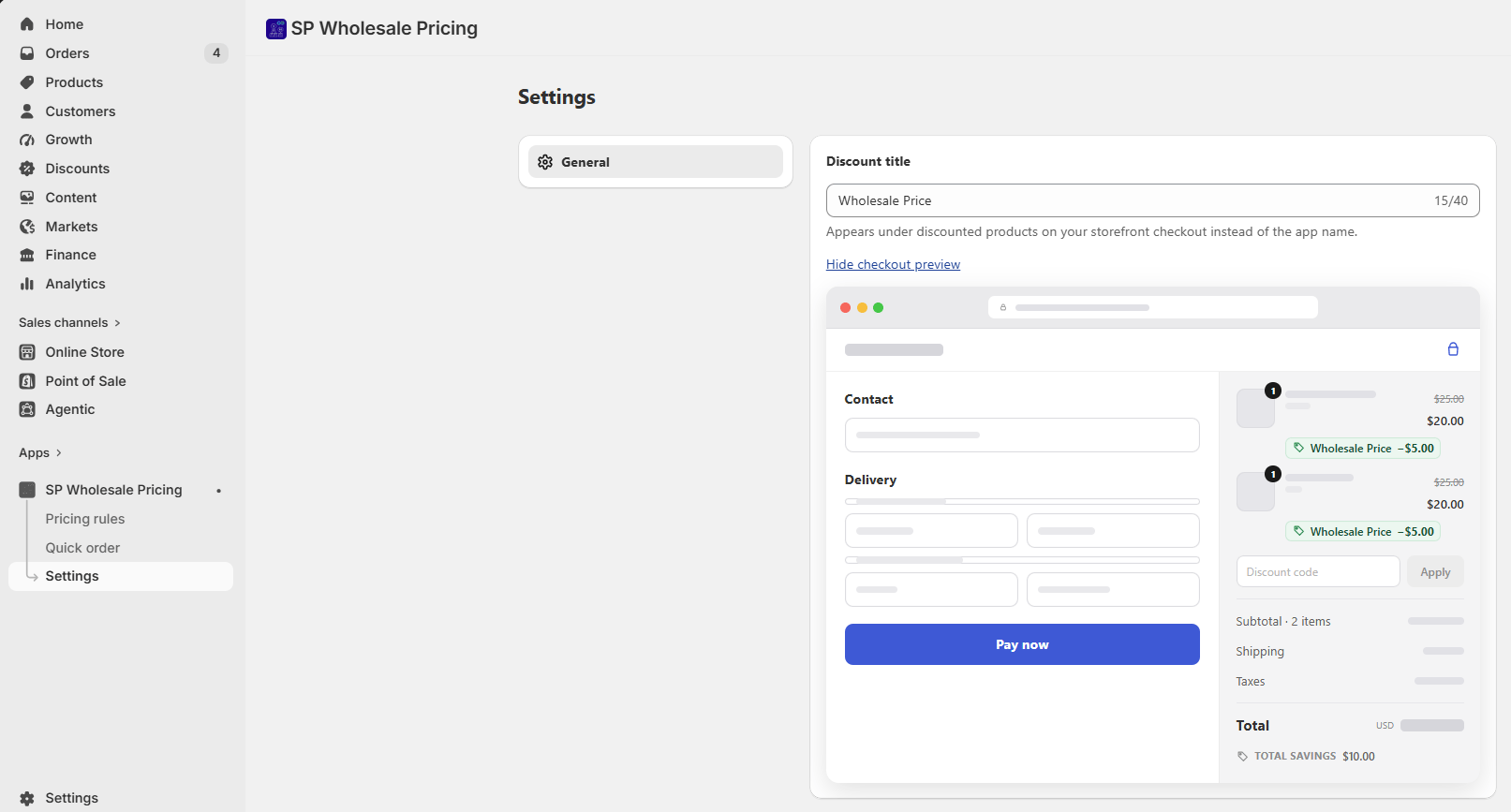
Task: Click the Finance bank icon
Action: [27, 255]
